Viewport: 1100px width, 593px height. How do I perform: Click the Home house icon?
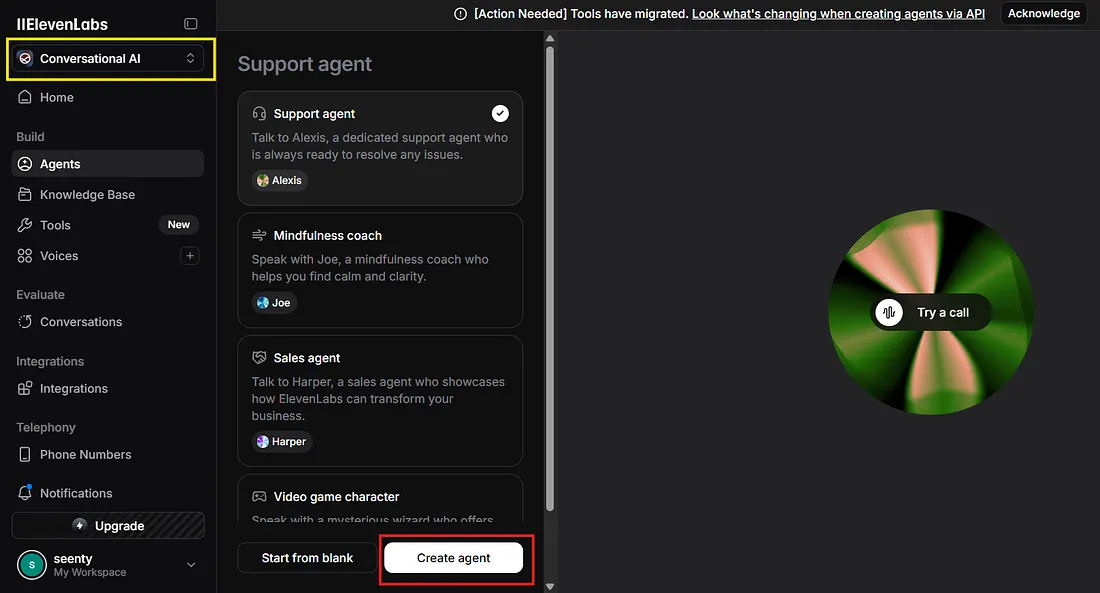(x=25, y=98)
